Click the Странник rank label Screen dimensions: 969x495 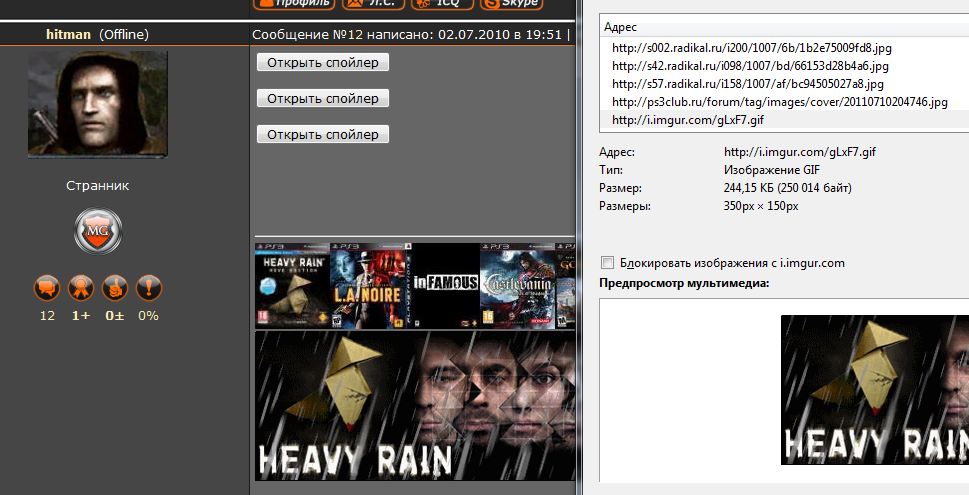click(98, 185)
